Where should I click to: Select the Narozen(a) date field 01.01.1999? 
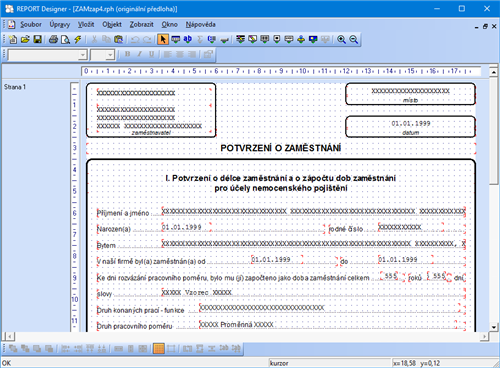tap(182, 227)
